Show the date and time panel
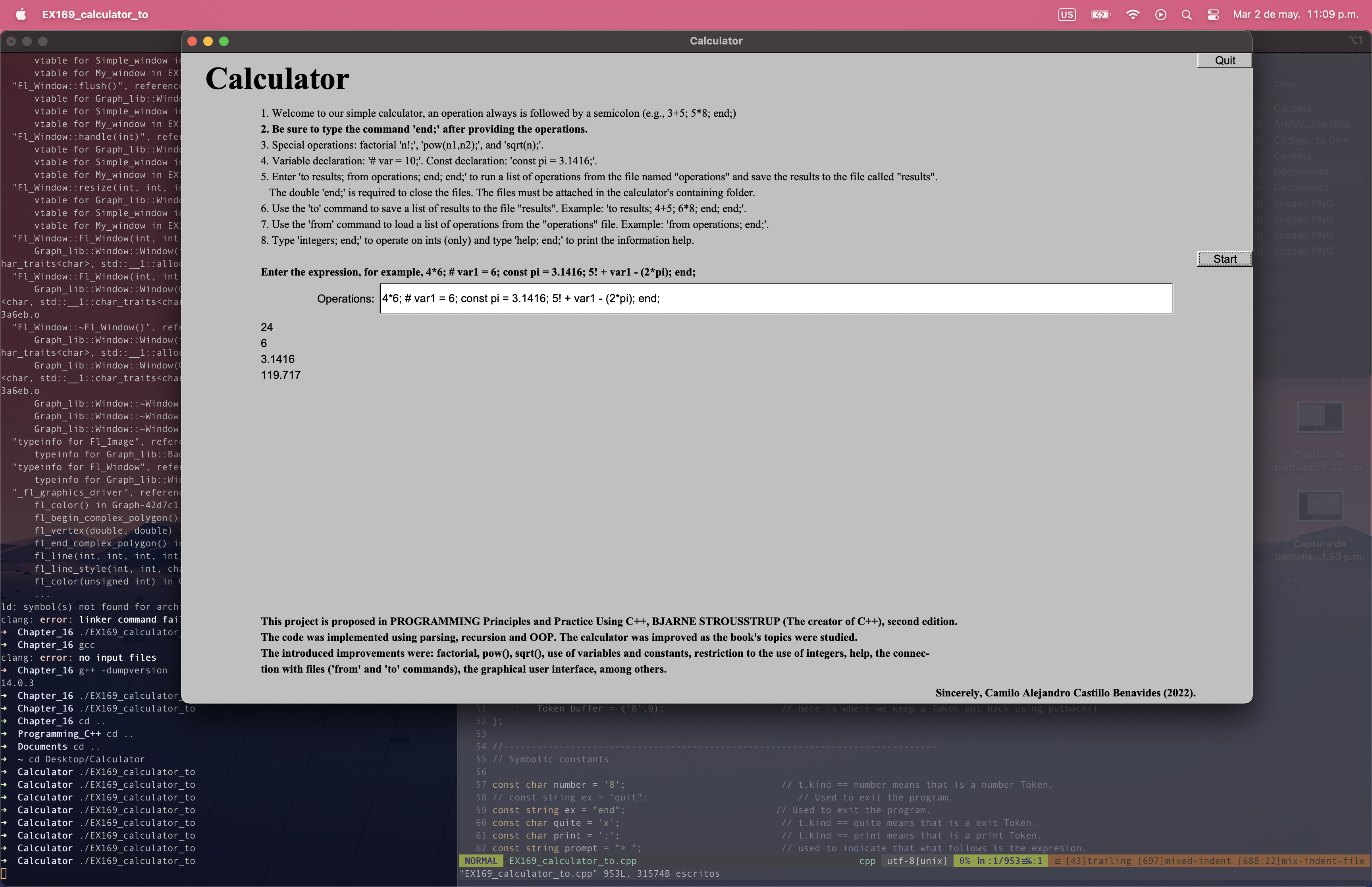This screenshot has height=887, width=1372. tap(1295, 14)
